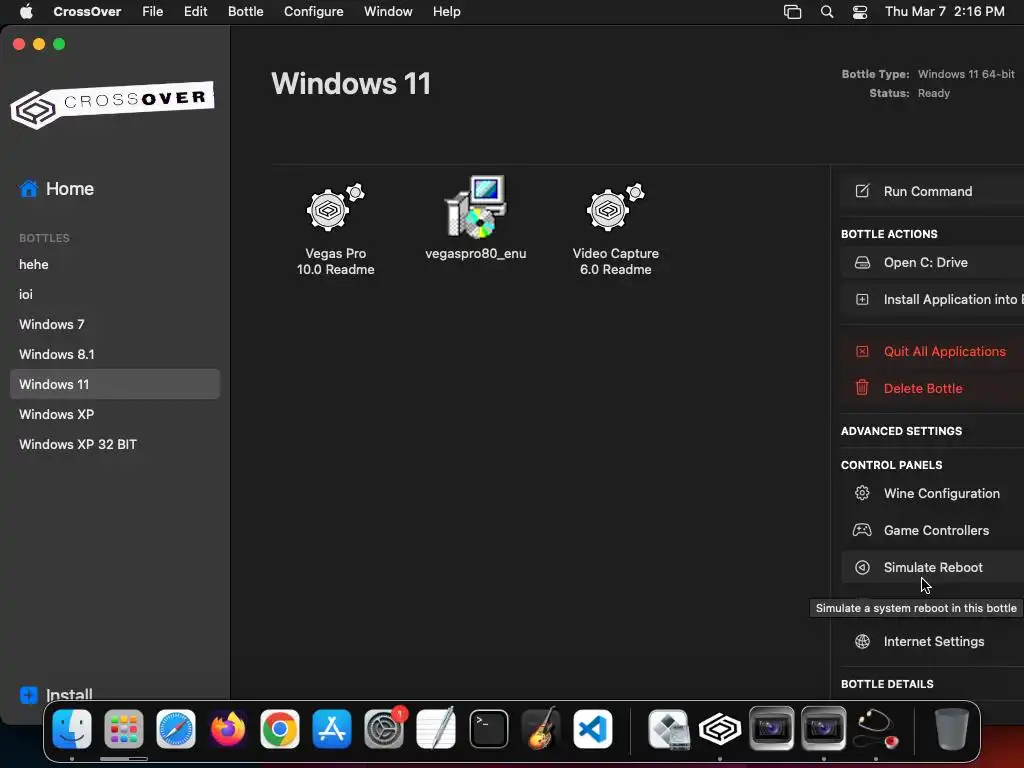Click the Simulate Reboot circular icon
This screenshot has height=768, width=1024.
[x=862, y=568]
